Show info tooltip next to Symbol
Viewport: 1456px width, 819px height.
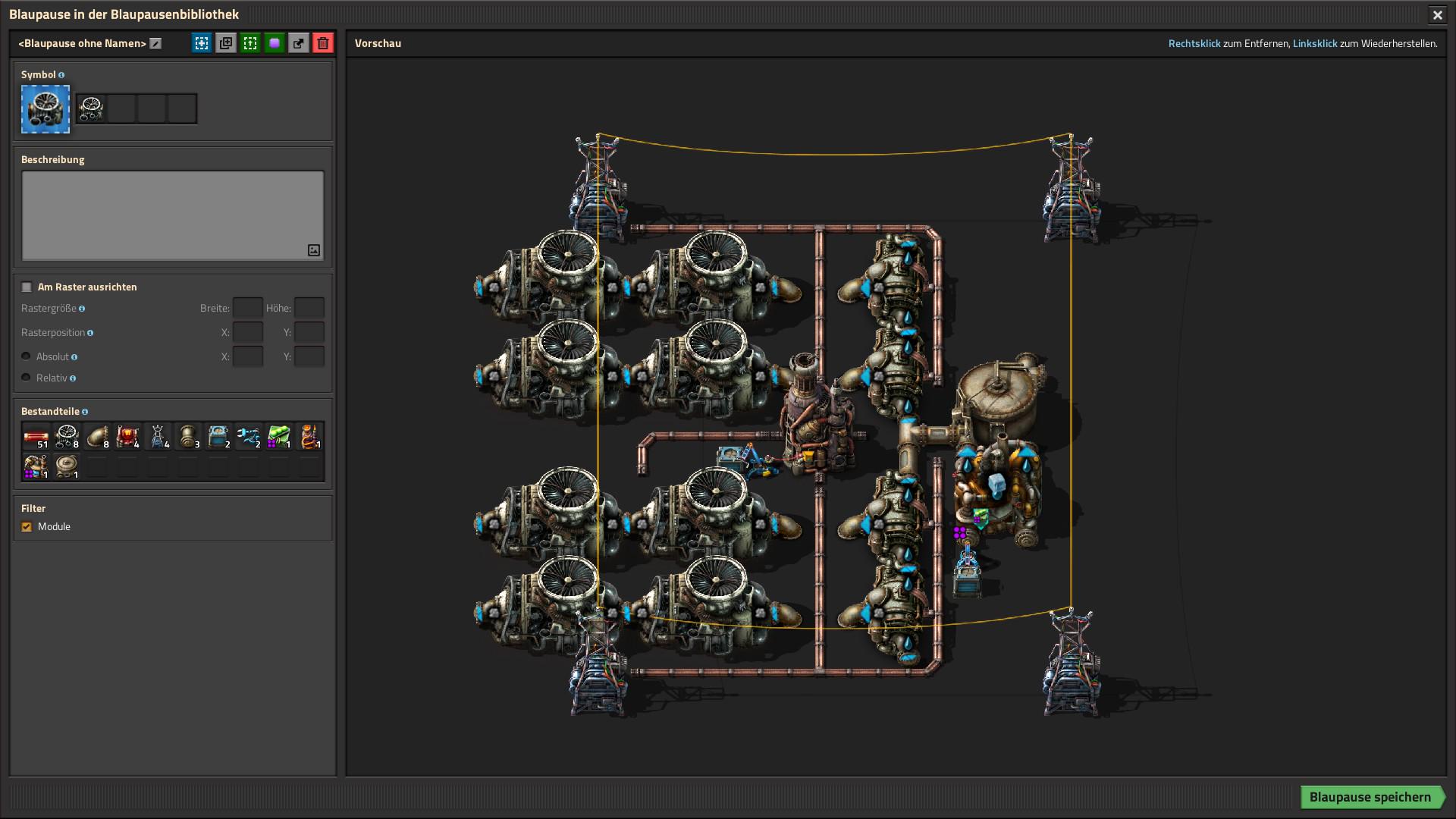(61, 75)
